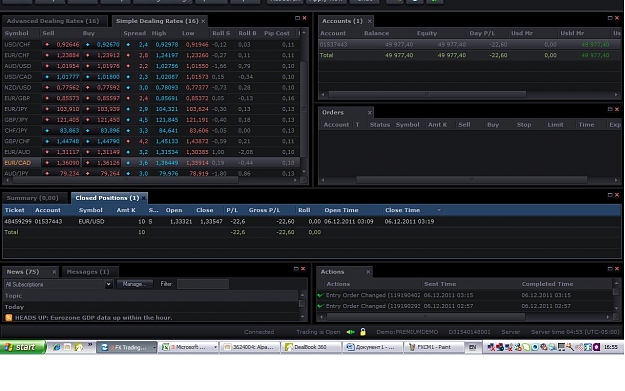Click the checkmark icon of the 02:57 action
This screenshot has width=625, height=391.
[320, 306]
